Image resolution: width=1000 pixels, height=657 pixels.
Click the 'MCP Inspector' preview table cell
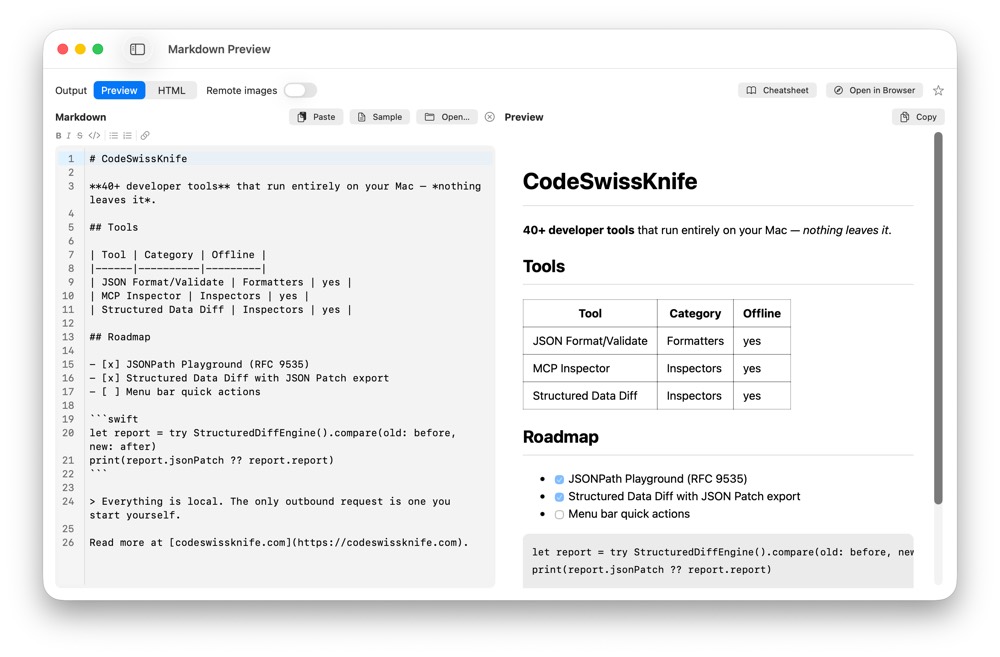[x=590, y=368]
